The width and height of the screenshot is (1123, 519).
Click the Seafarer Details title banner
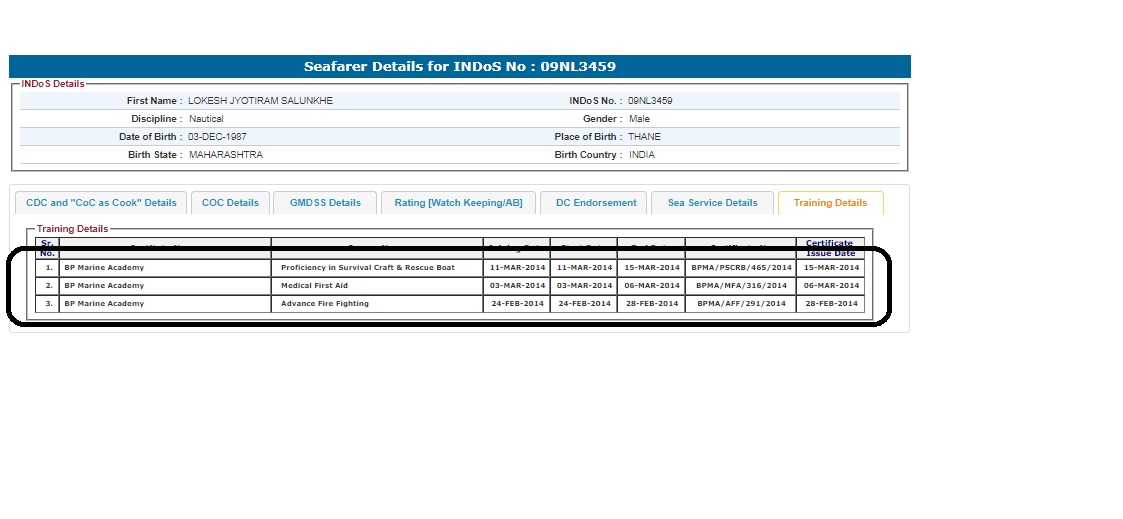(x=460, y=67)
